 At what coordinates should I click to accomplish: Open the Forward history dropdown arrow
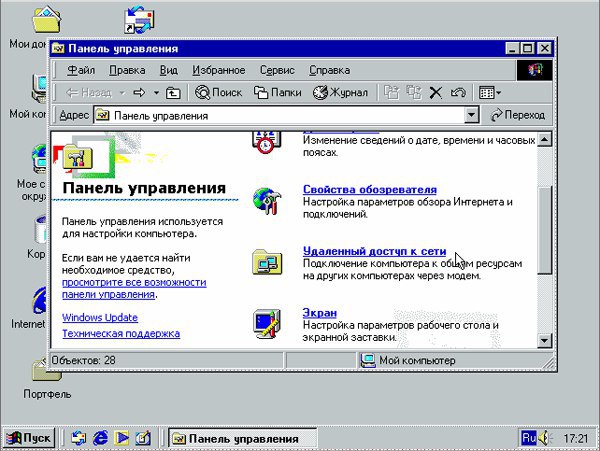[x=156, y=93]
